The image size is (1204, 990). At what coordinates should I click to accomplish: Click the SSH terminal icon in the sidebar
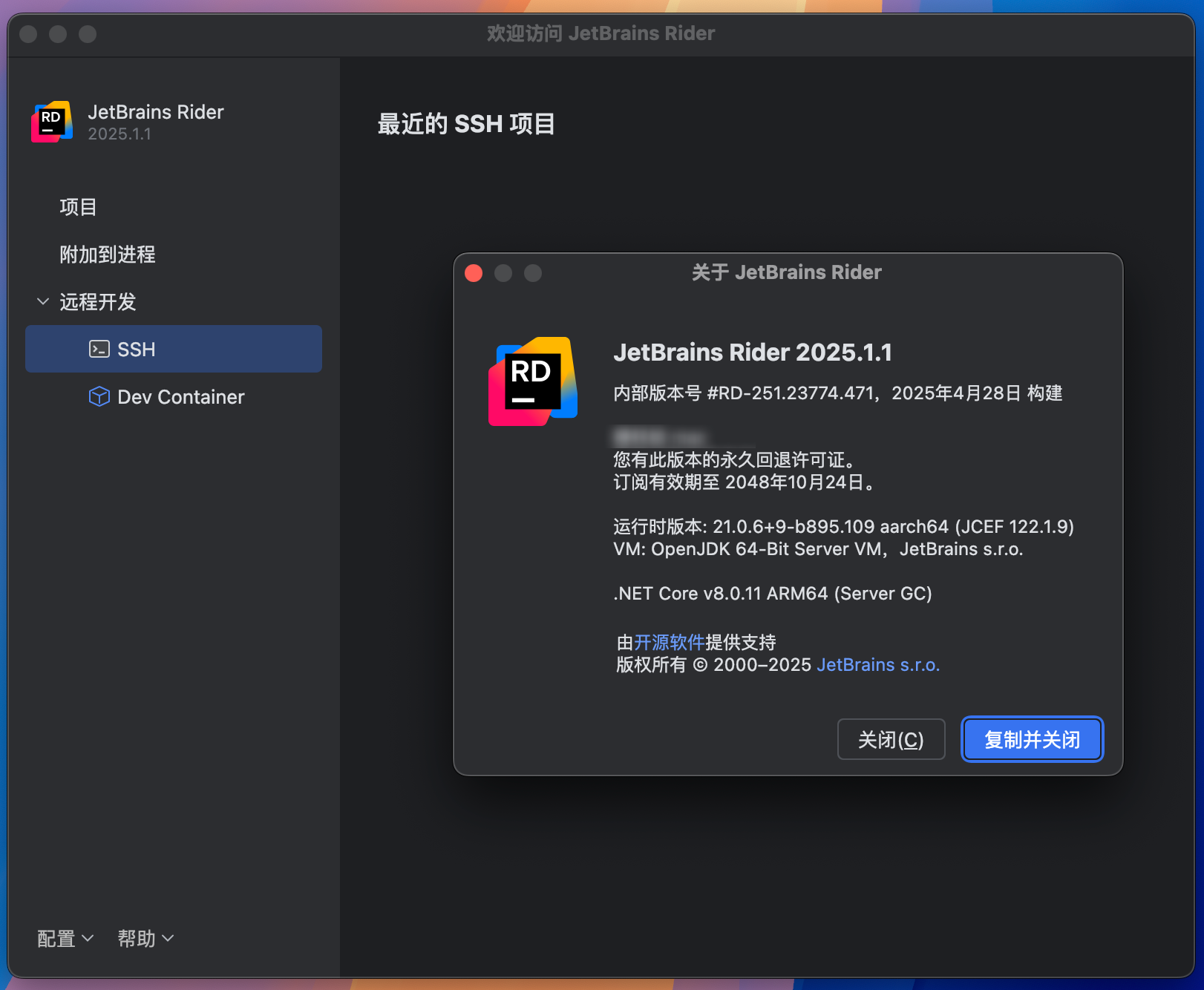(99, 349)
